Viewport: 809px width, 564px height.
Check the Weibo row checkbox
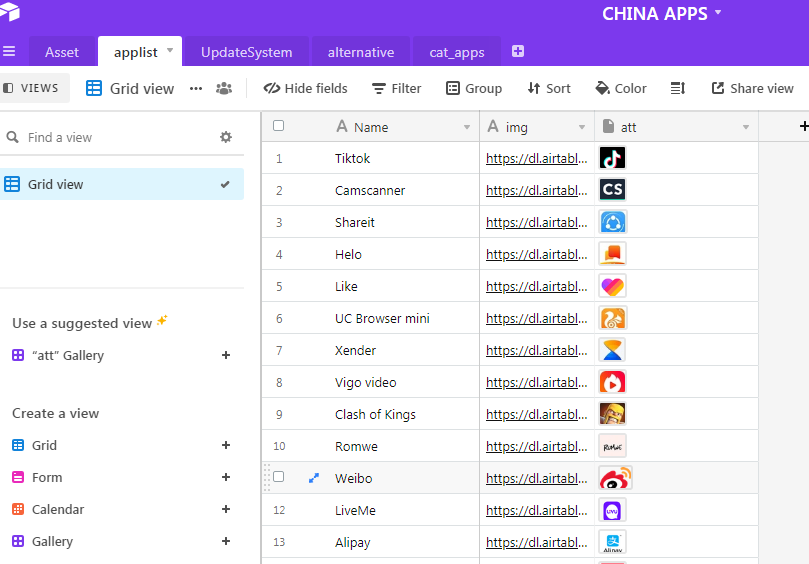click(x=279, y=476)
